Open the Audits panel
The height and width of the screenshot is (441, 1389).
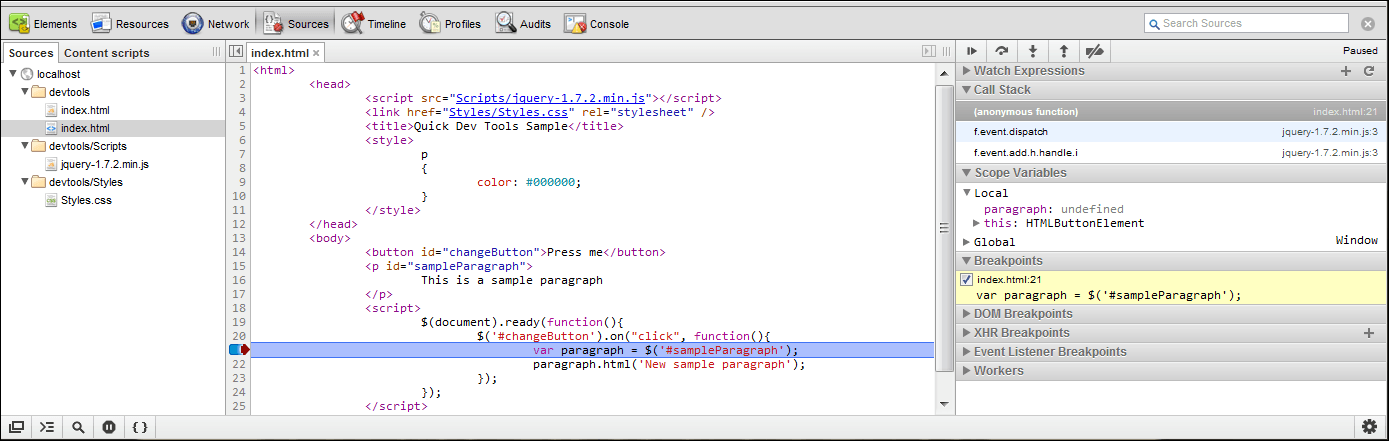tap(524, 23)
